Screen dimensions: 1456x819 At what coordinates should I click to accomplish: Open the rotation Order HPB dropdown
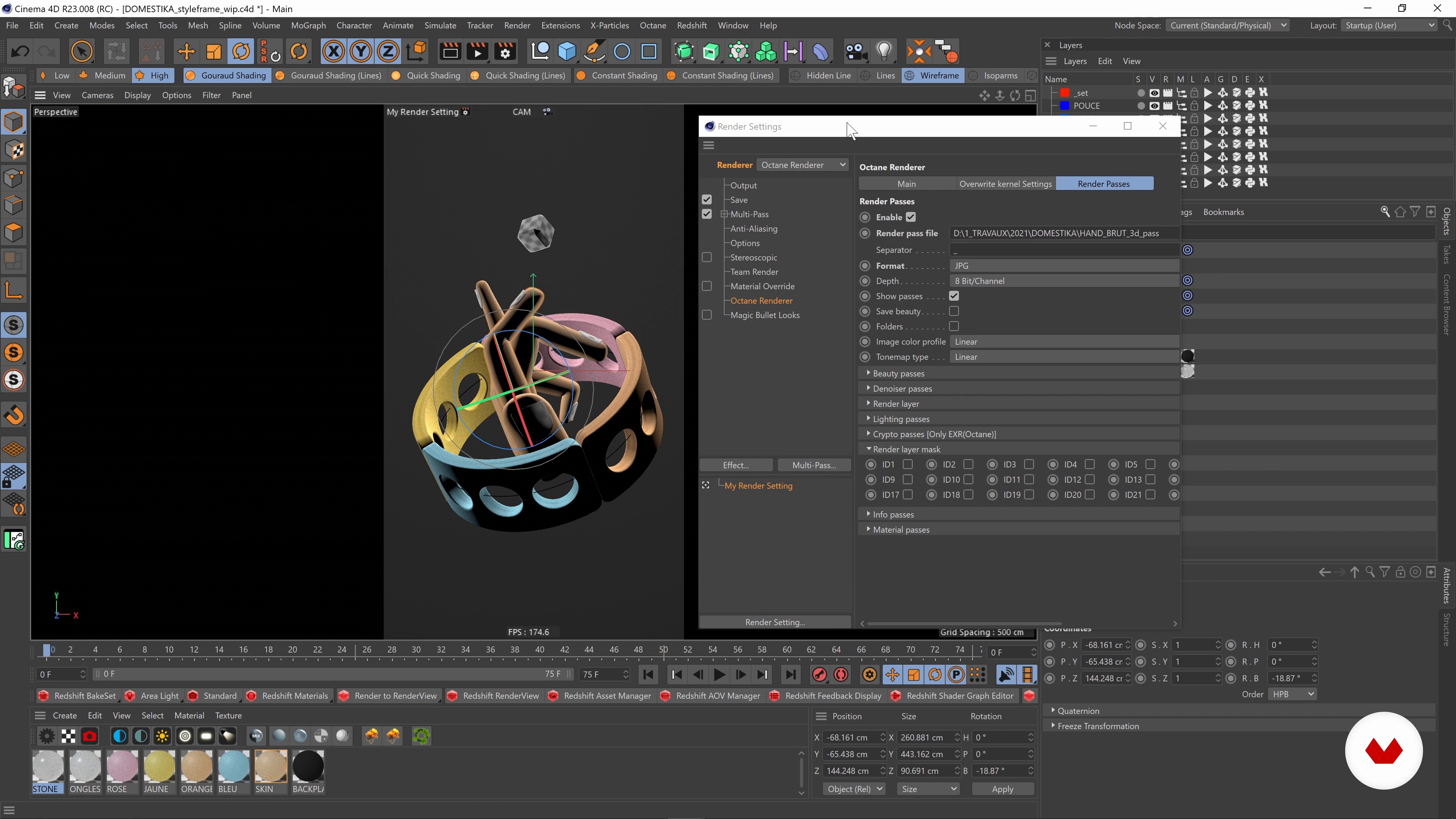tap(1292, 694)
